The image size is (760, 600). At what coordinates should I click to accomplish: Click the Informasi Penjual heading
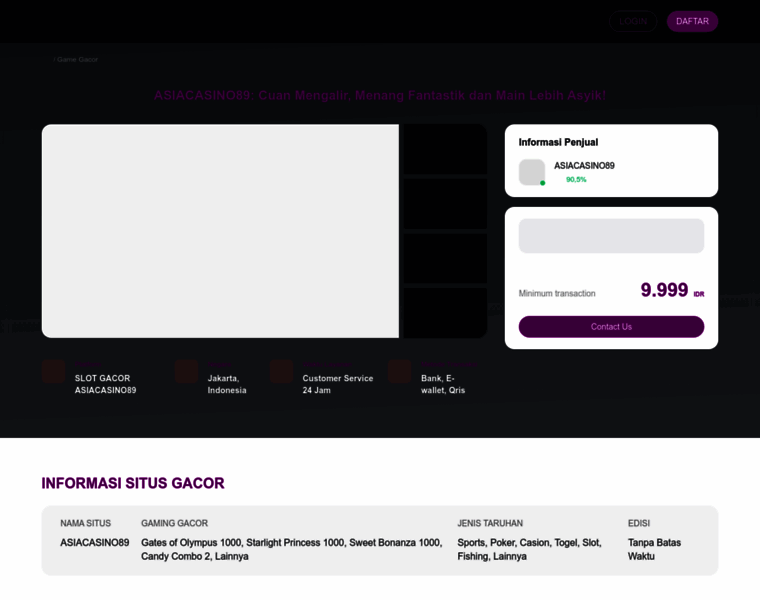pos(558,142)
